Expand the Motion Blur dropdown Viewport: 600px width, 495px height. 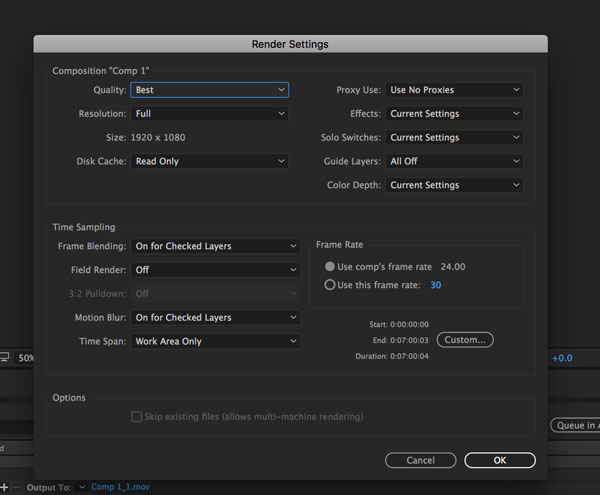click(x=216, y=318)
